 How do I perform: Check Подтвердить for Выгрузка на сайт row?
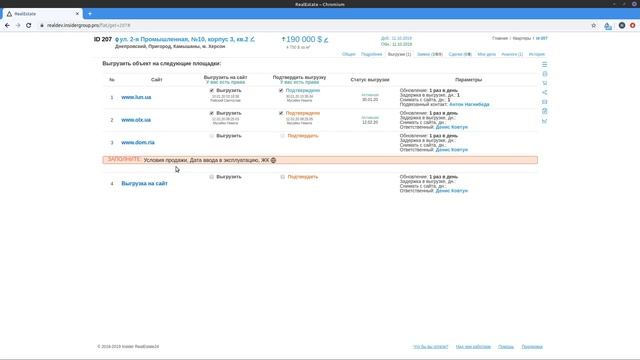(x=282, y=177)
